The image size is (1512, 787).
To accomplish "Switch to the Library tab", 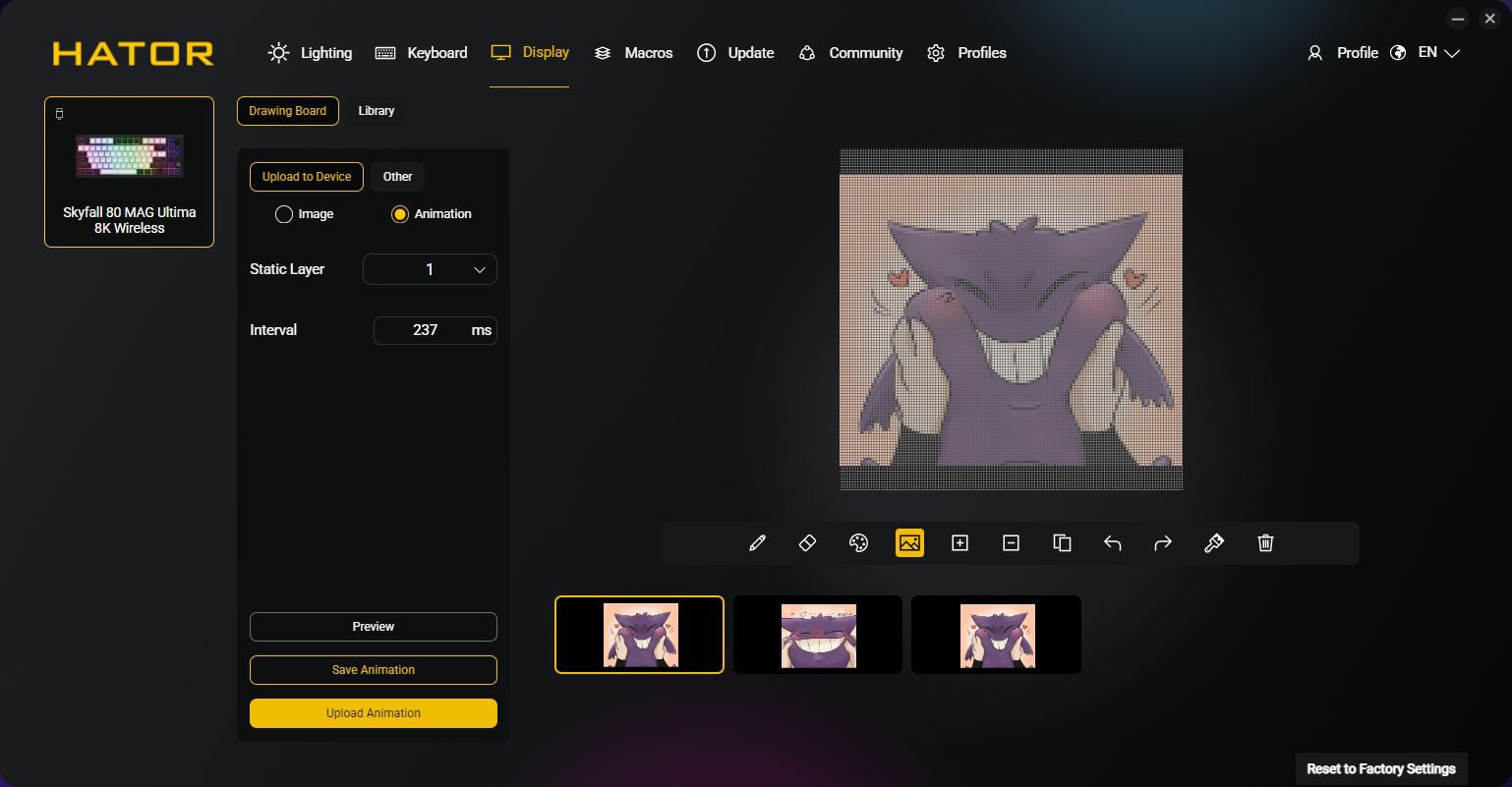I will 376,111.
